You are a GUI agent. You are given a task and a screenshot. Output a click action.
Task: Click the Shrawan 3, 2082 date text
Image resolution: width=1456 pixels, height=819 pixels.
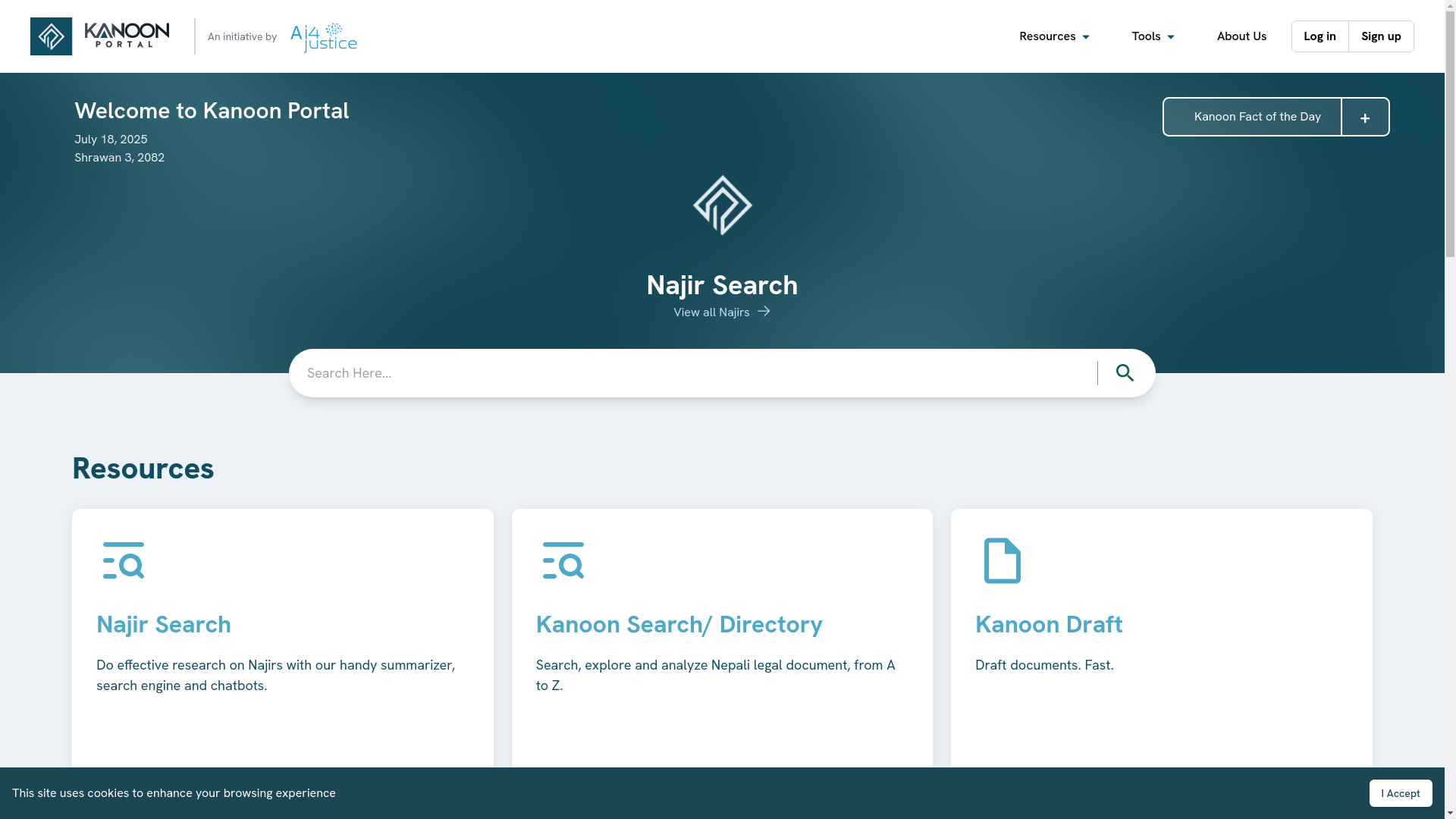[x=119, y=157]
